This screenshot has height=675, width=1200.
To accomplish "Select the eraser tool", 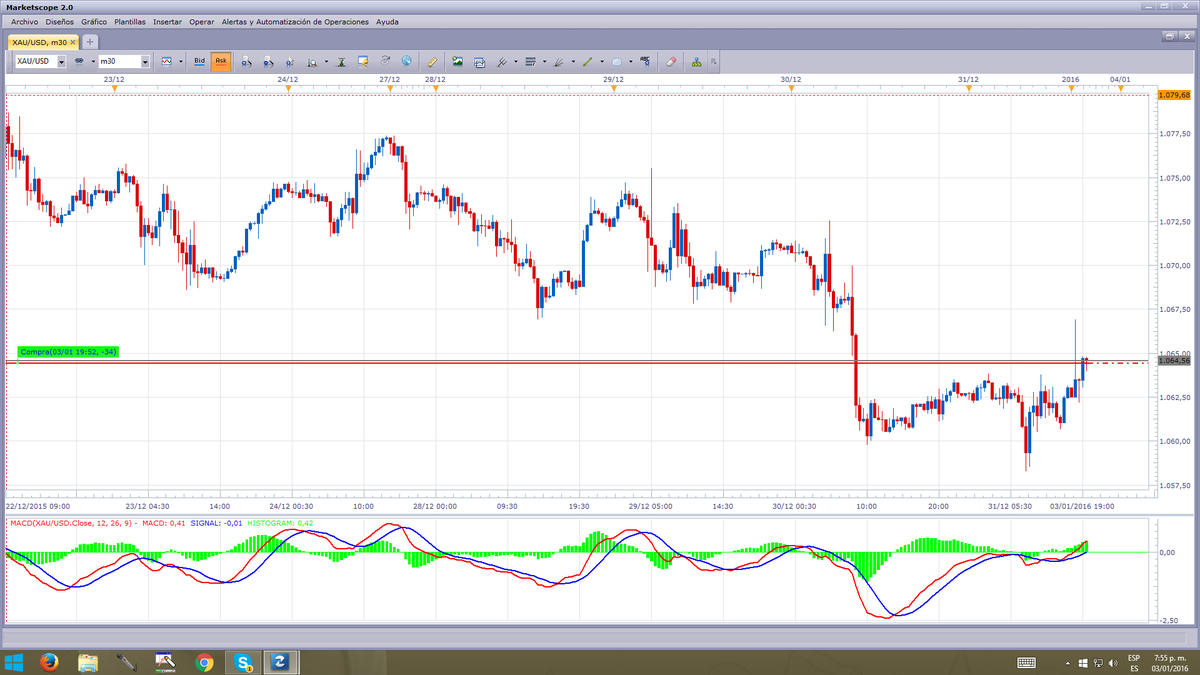I will [x=671, y=61].
